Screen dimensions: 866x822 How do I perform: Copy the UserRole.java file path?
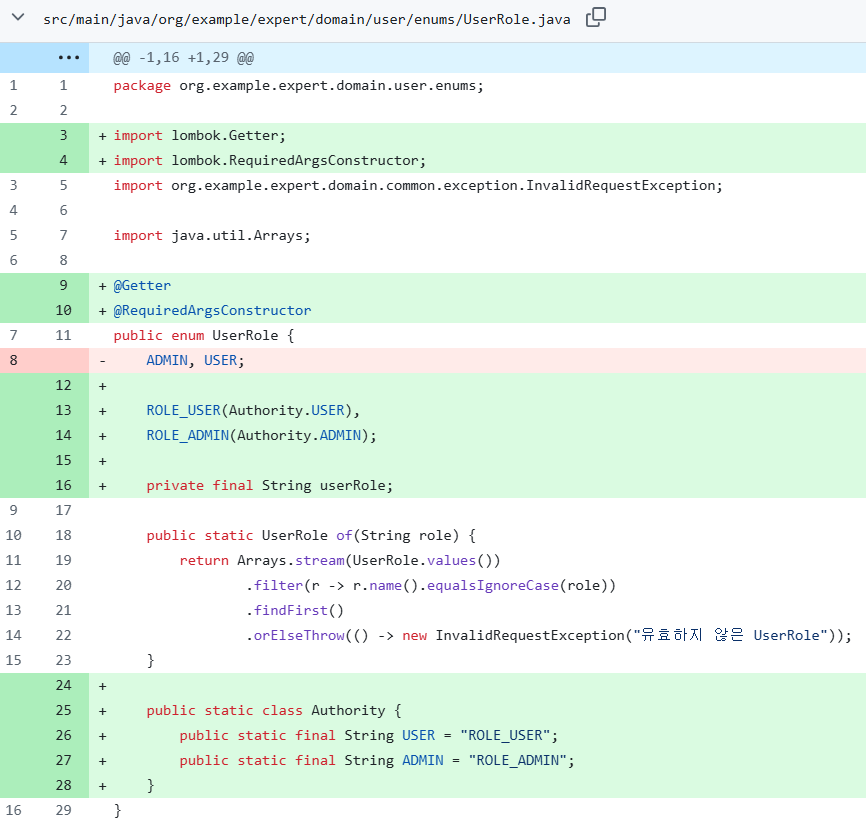coord(595,17)
